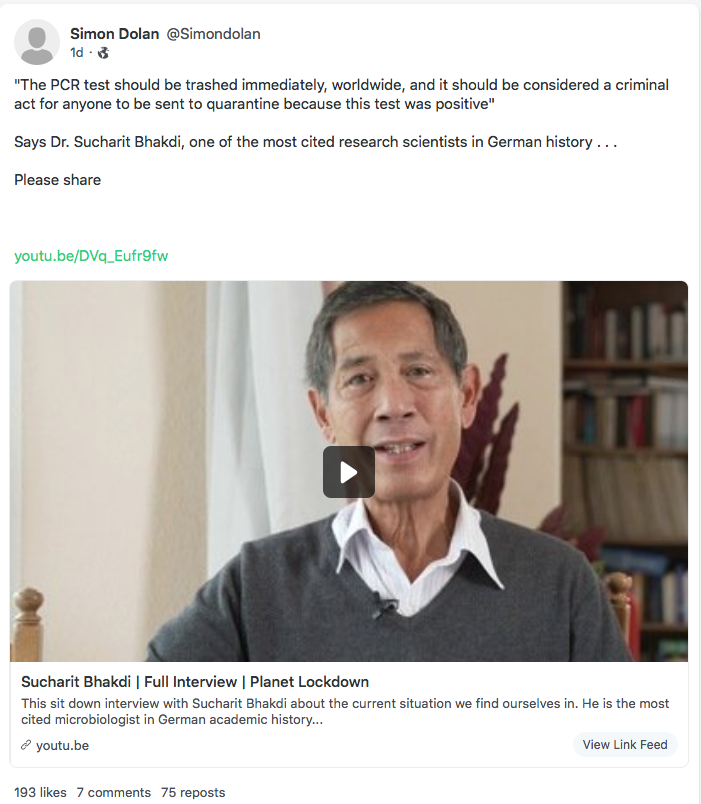Click the View Link Feed button
The width and height of the screenshot is (701, 804).
(x=625, y=745)
